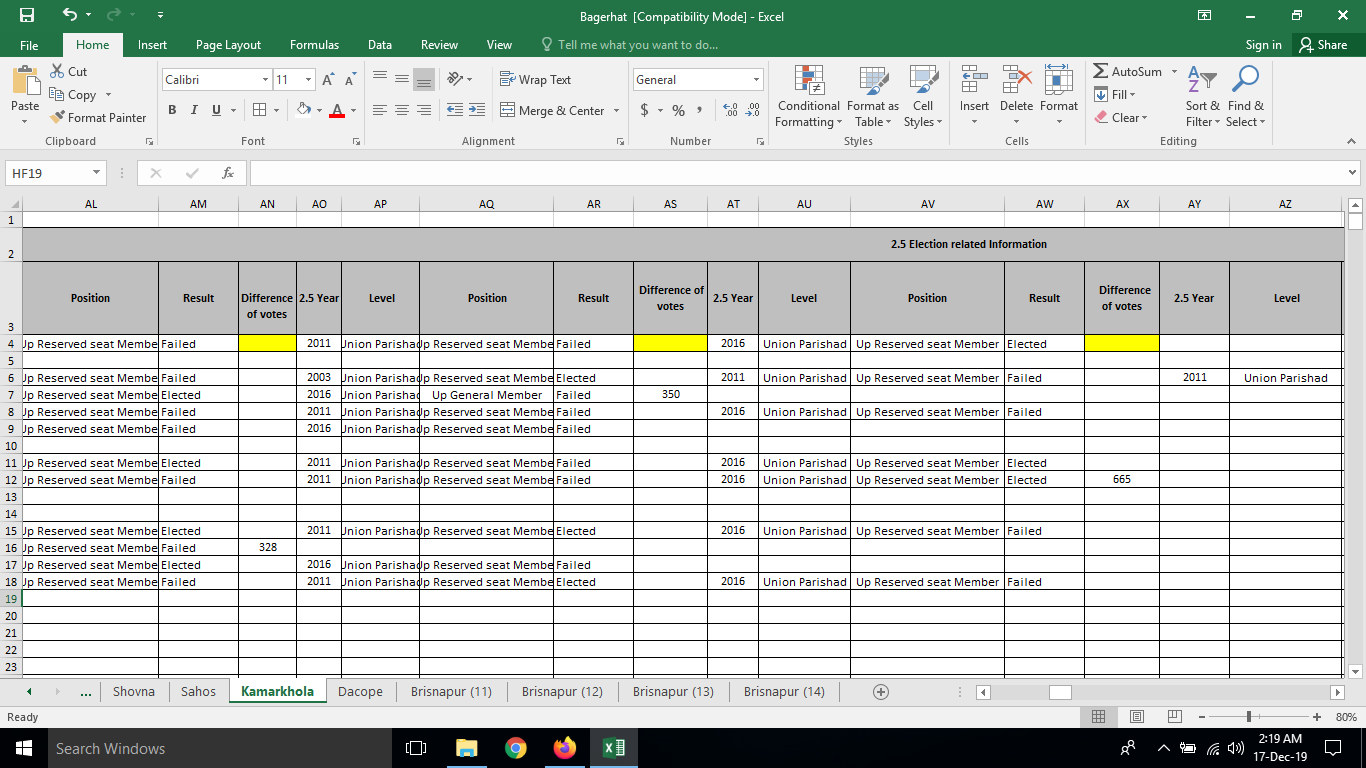
Task: Open the Find & Select tool
Action: (x=1245, y=98)
